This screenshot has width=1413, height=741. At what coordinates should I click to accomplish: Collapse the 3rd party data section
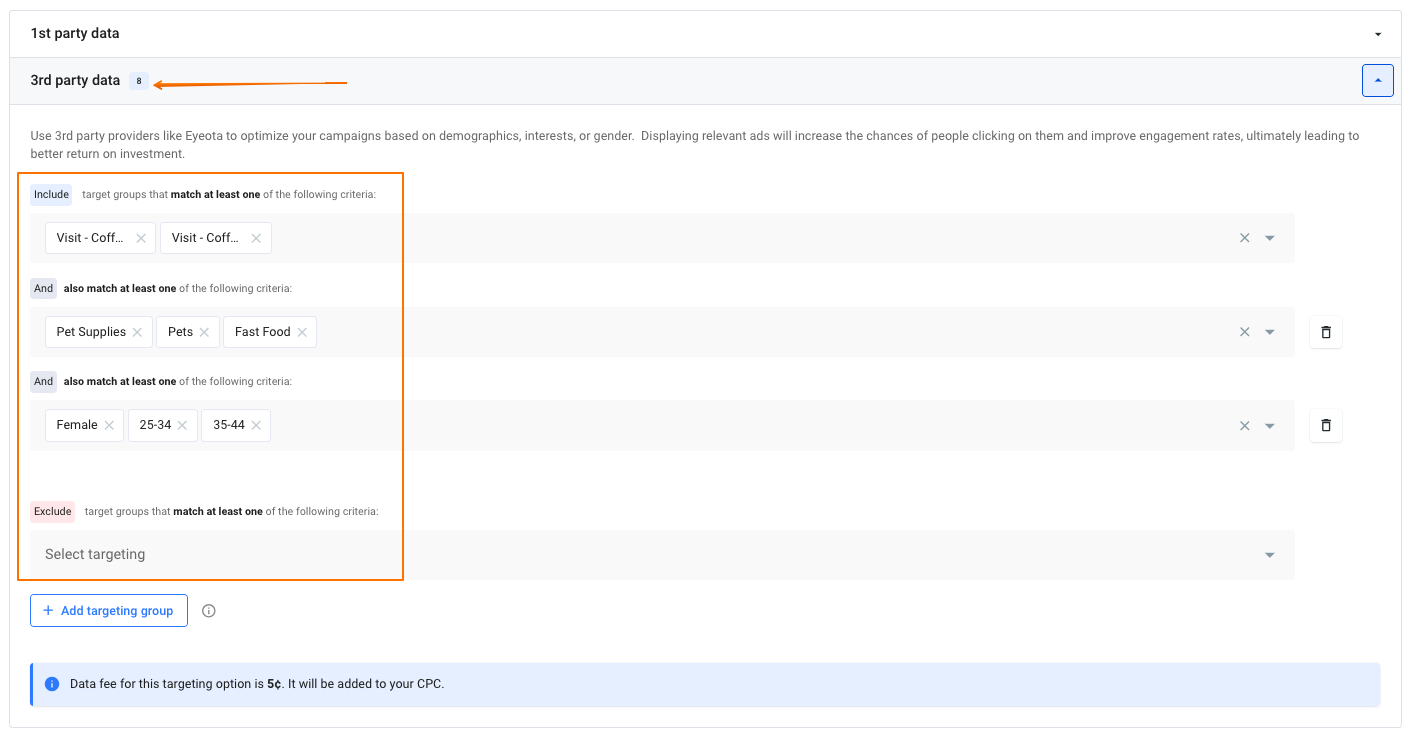[1377, 80]
